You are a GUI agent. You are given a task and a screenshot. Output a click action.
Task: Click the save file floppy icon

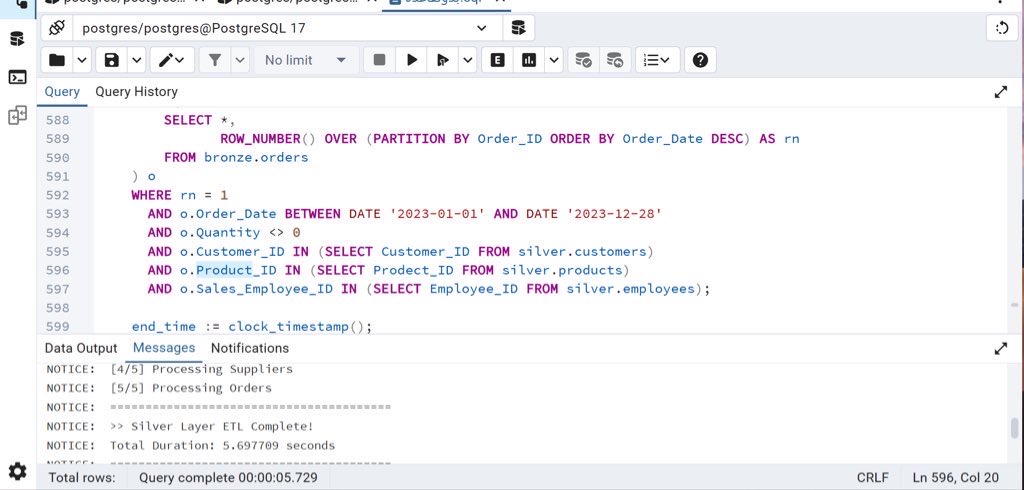pyautogui.click(x=112, y=60)
